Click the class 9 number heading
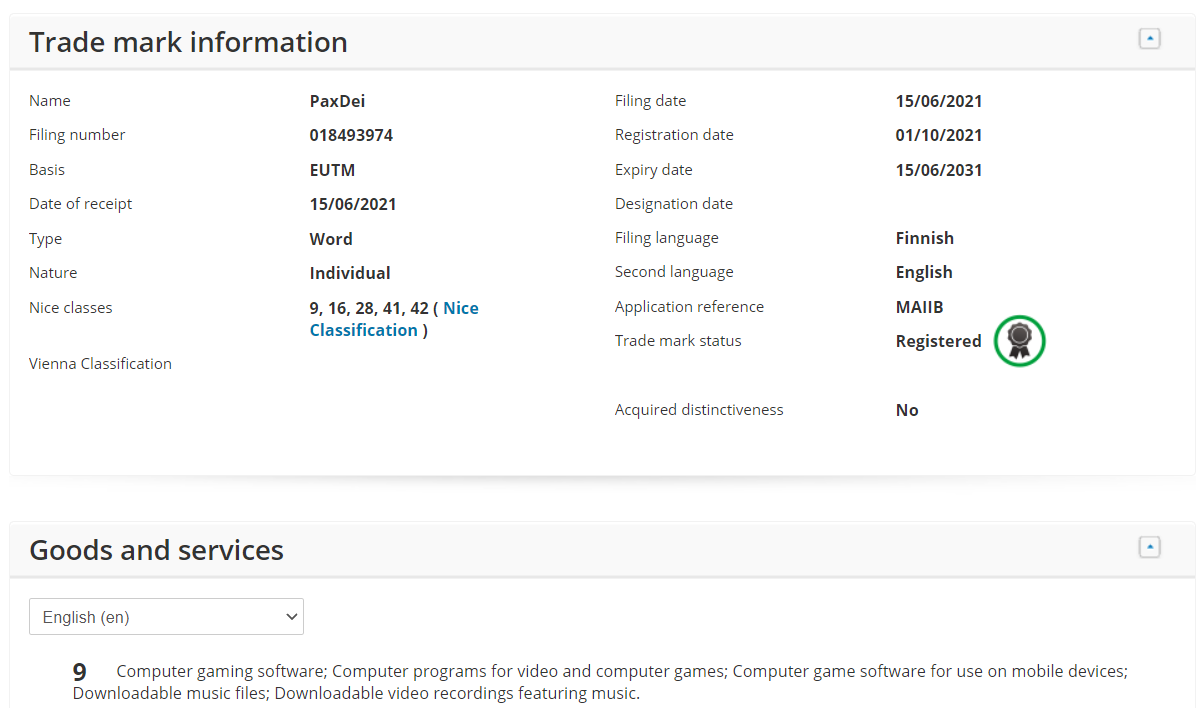The height and width of the screenshot is (708, 1202). point(79,672)
